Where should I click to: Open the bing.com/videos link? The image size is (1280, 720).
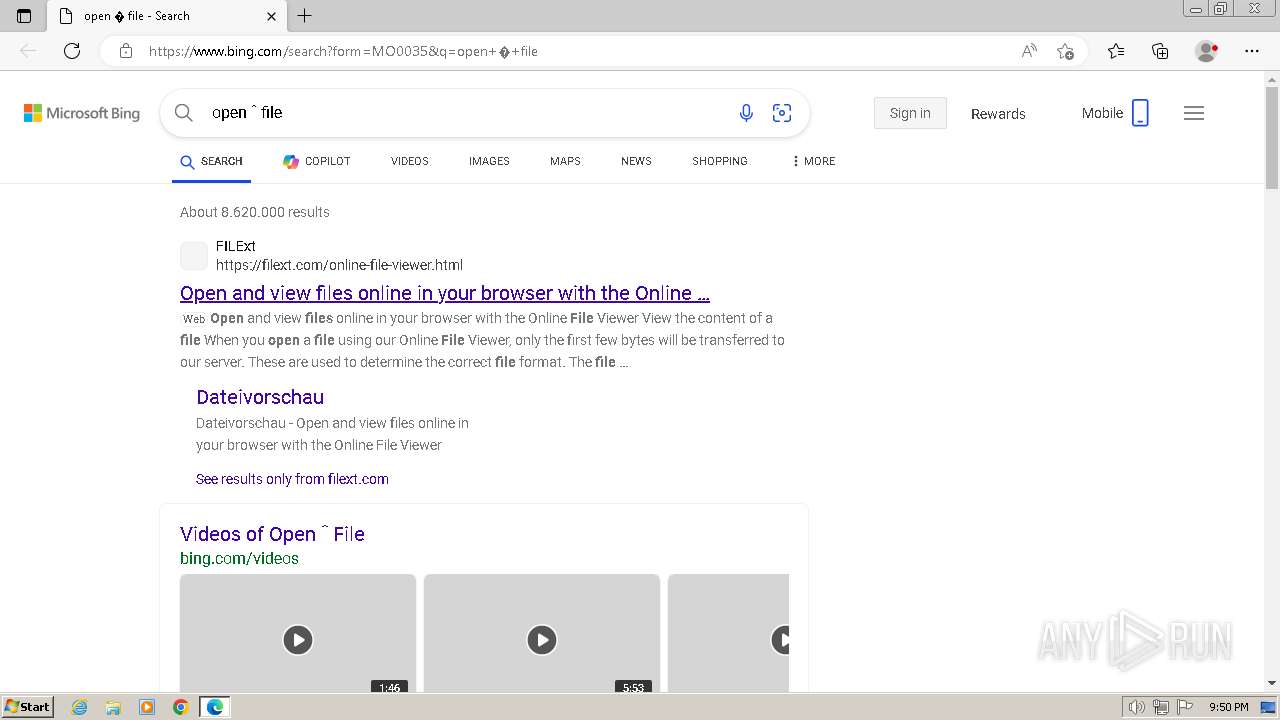pyautogui.click(x=239, y=558)
